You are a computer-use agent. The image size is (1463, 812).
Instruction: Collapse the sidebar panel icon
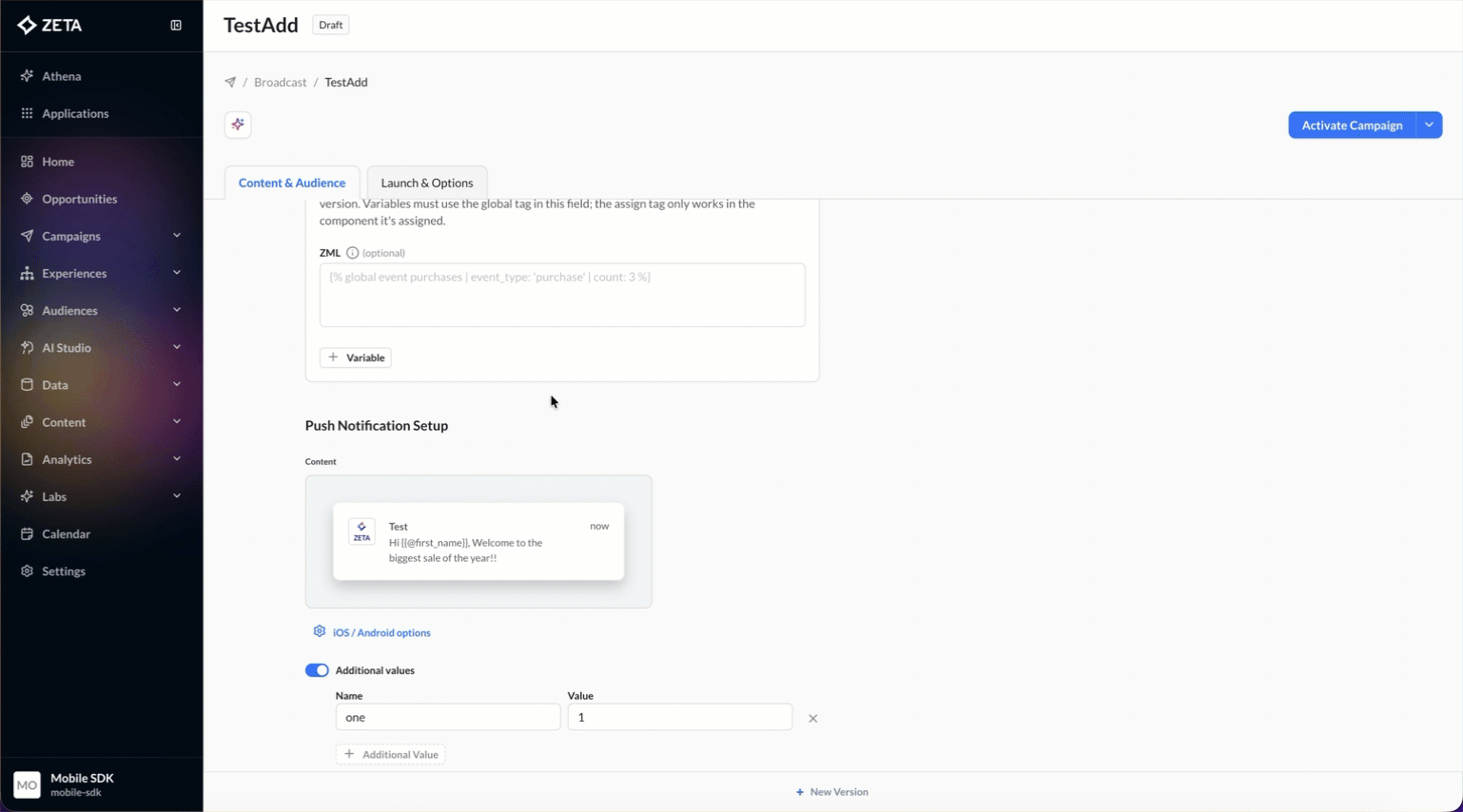coord(176,26)
